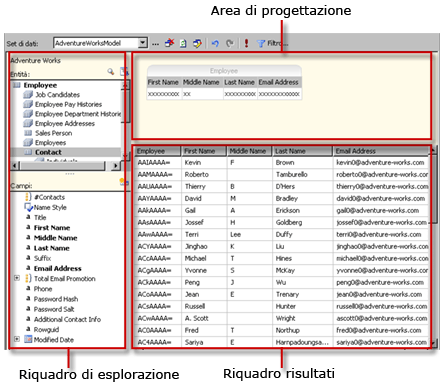Select the Additional Contact Info field
Viewport: 445px width, 386px height.
(x=67, y=319)
